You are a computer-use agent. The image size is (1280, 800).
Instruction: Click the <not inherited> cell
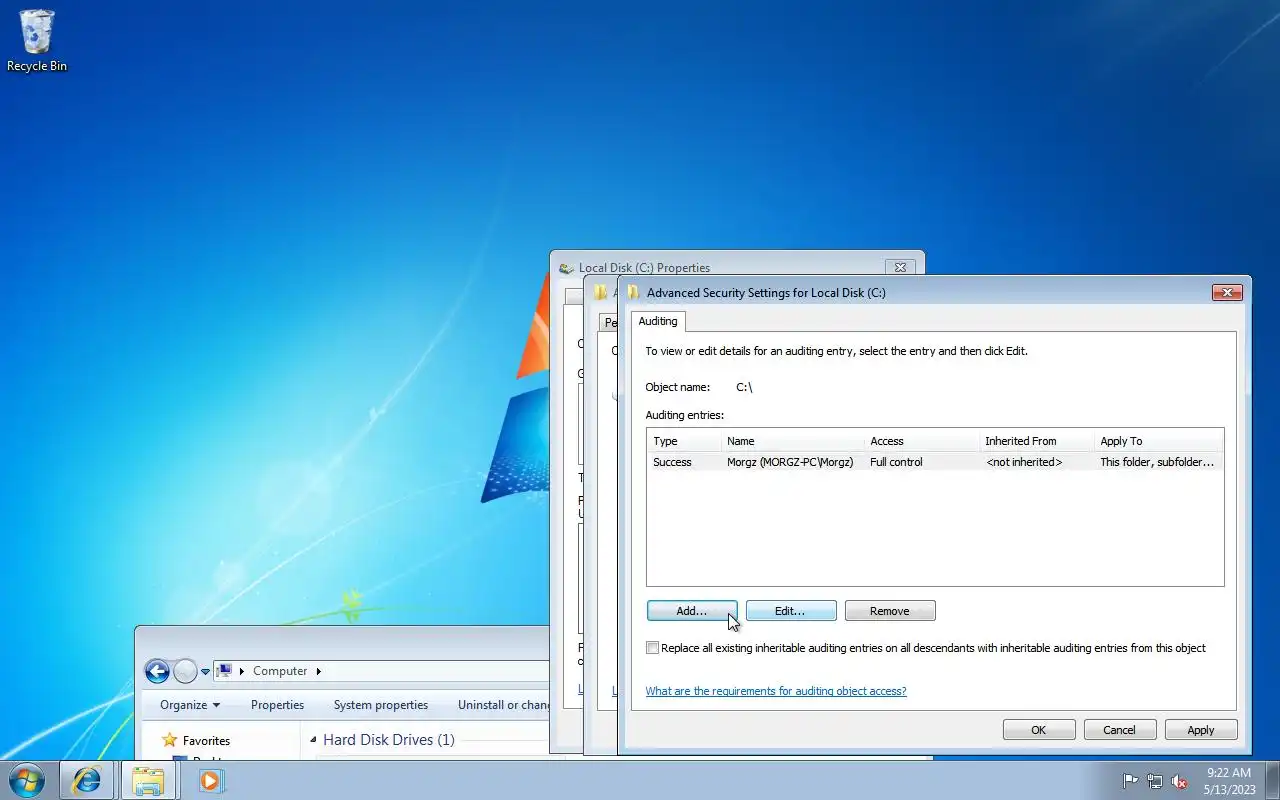click(1024, 462)
